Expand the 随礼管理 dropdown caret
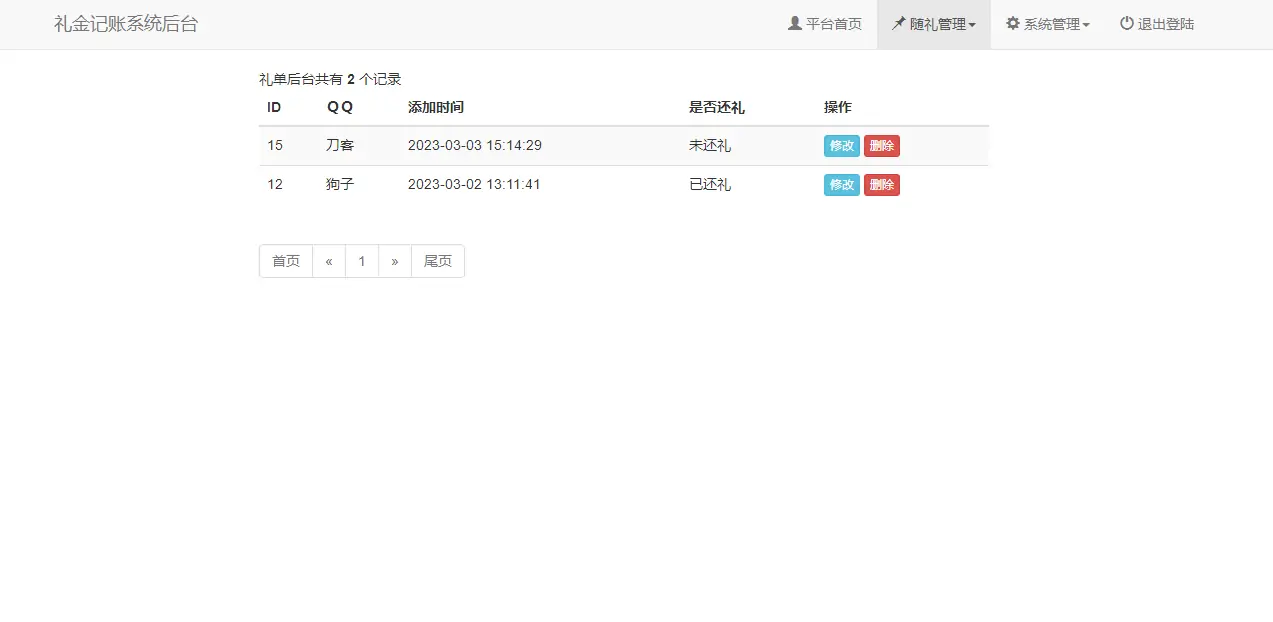The width and height of the screenshot is (1273, 622). [x=972, y=25]
